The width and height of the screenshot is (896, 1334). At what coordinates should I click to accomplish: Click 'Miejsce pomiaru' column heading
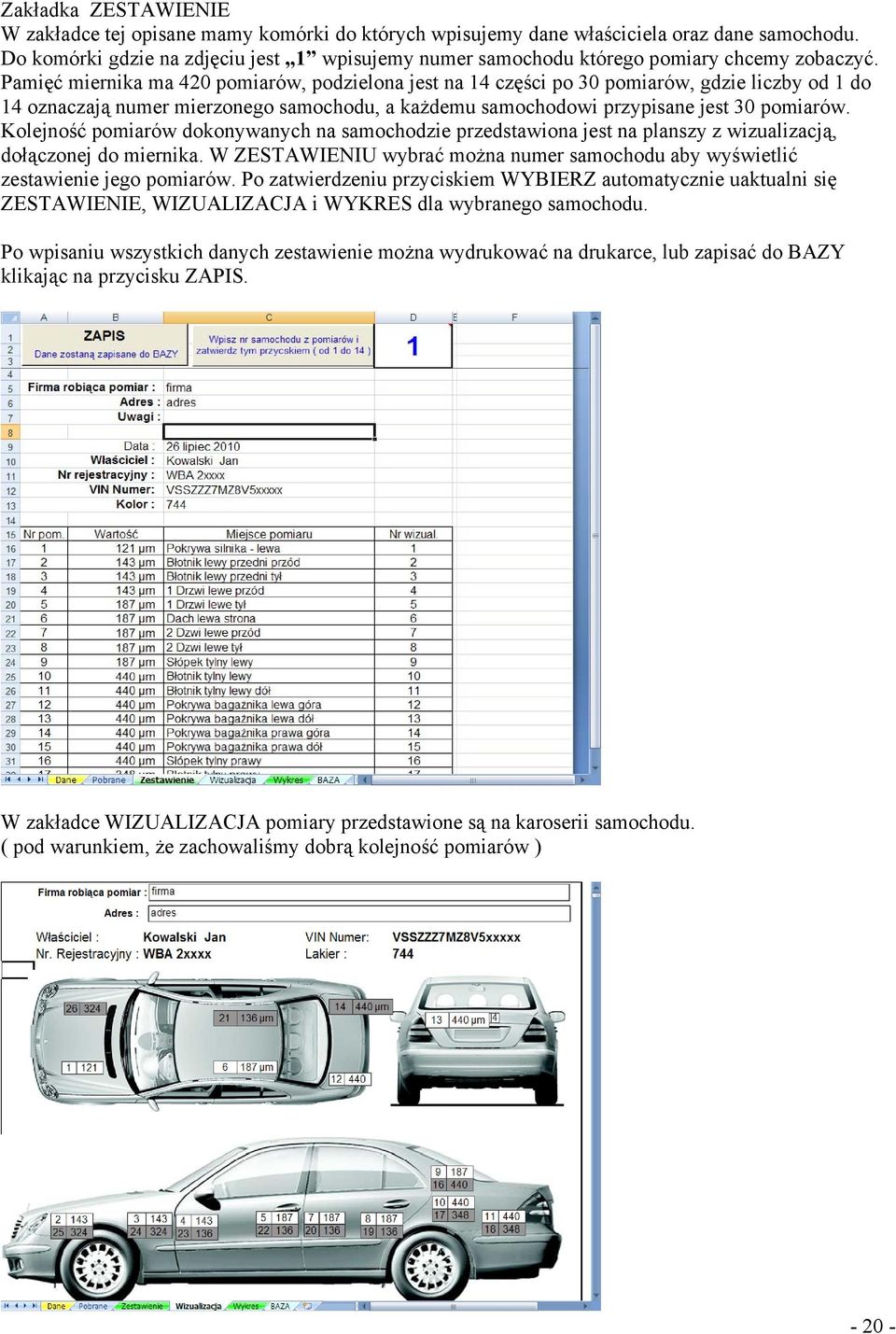tap(269, 534)
